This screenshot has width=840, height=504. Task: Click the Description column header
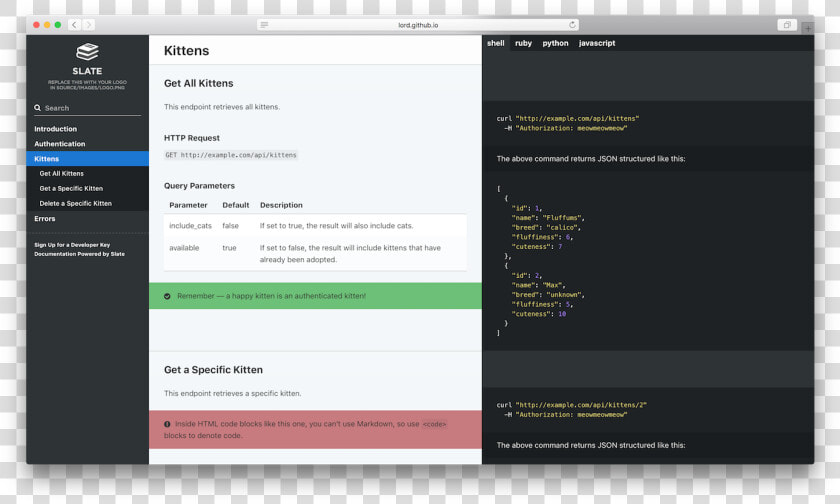point(281,205)
